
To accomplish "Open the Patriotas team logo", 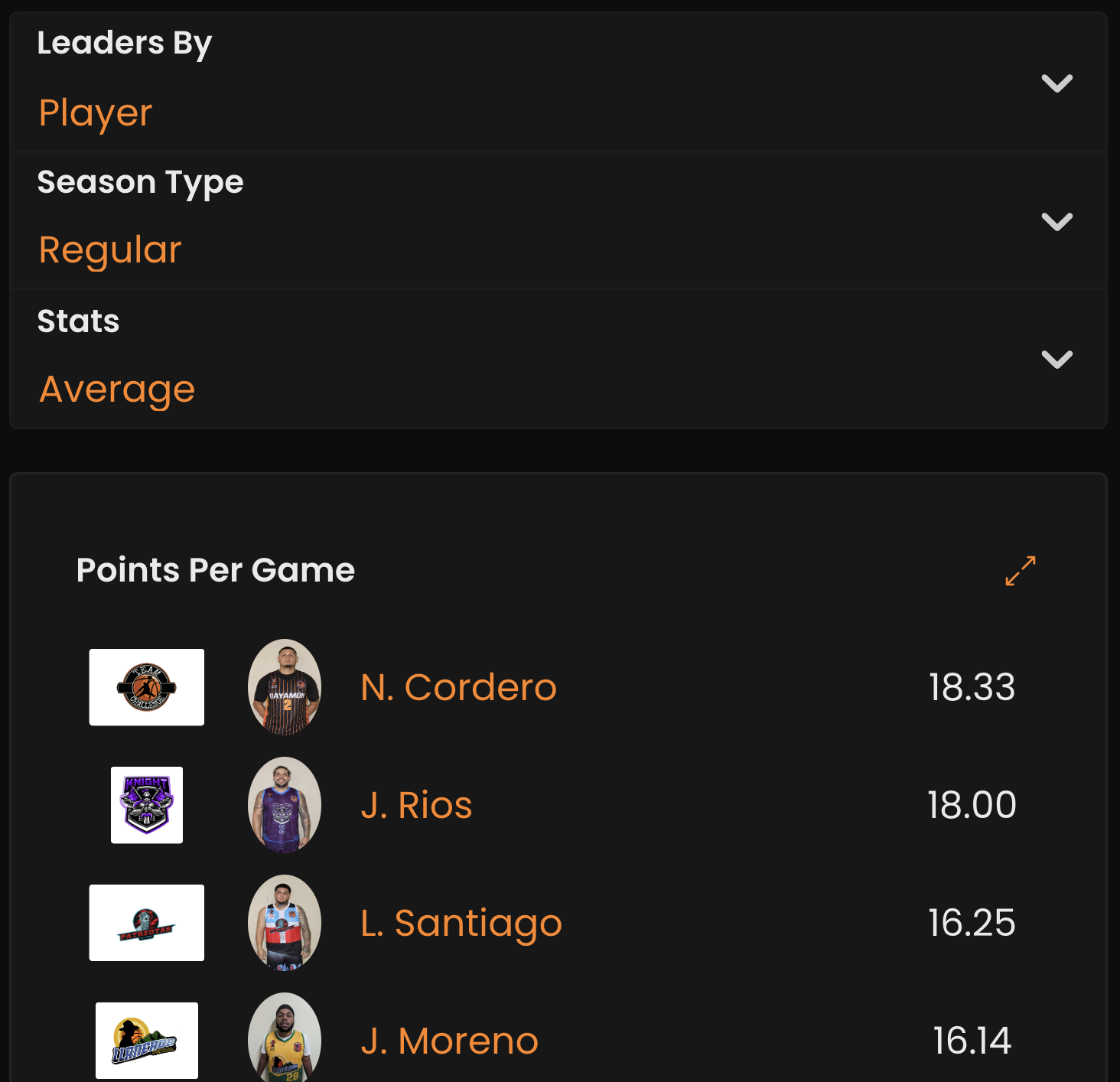I will tap(147, 923).
